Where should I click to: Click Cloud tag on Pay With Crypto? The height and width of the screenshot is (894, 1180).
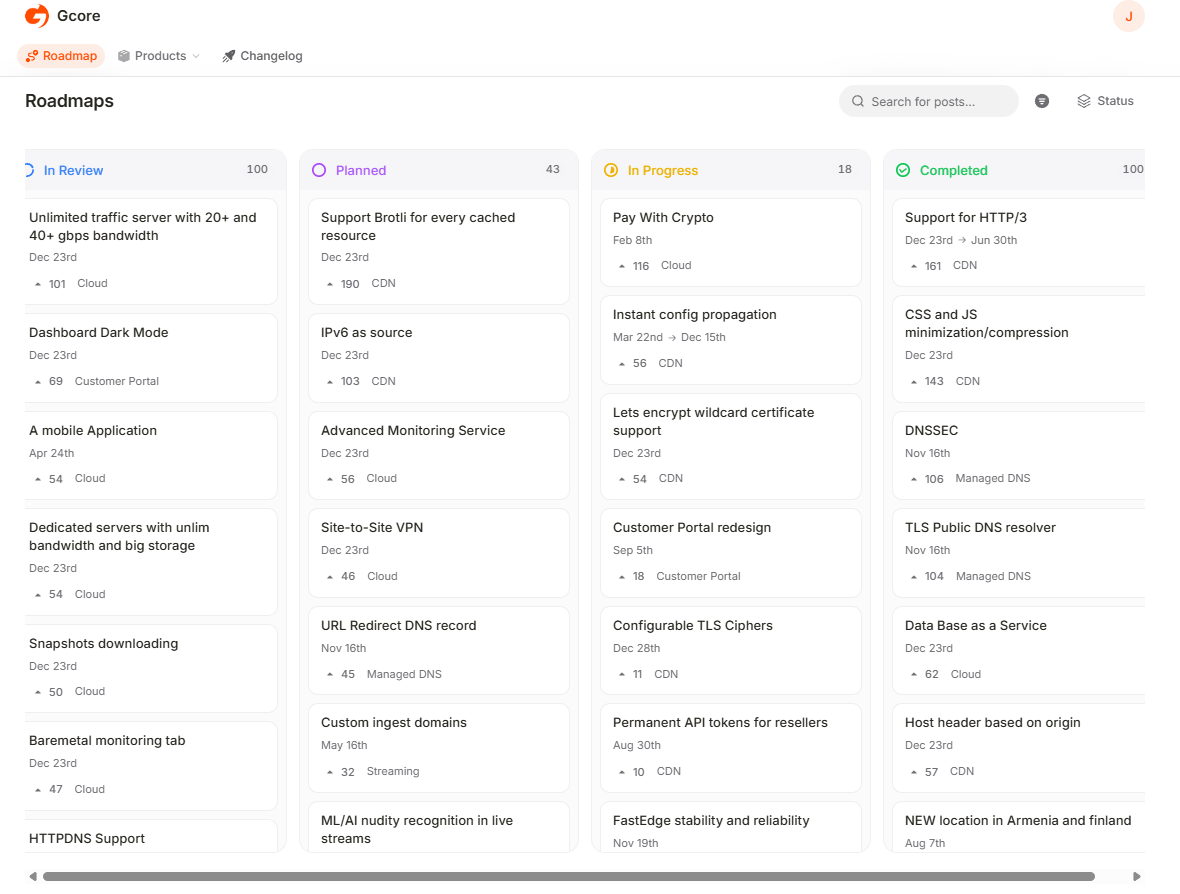pos(676,266)
